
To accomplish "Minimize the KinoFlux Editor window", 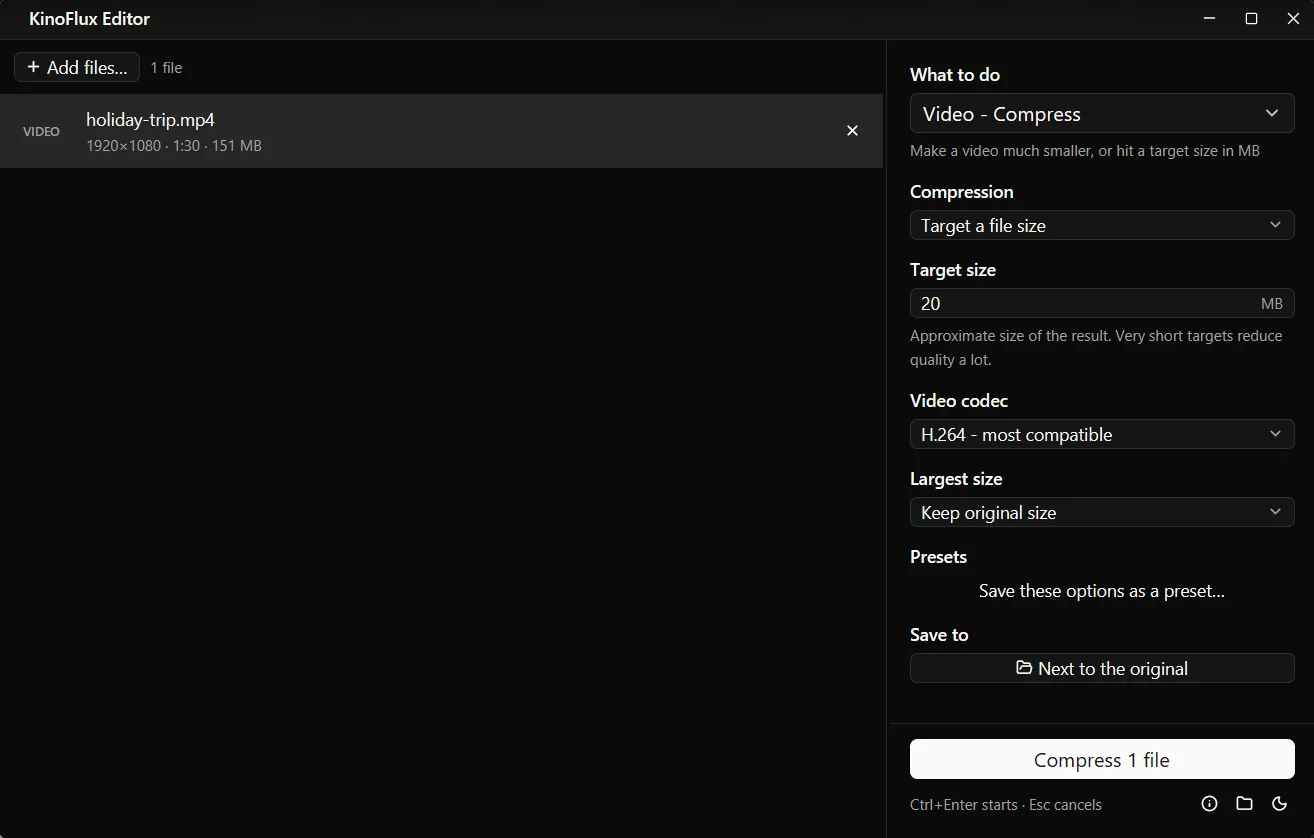I will click(1210, 19).
